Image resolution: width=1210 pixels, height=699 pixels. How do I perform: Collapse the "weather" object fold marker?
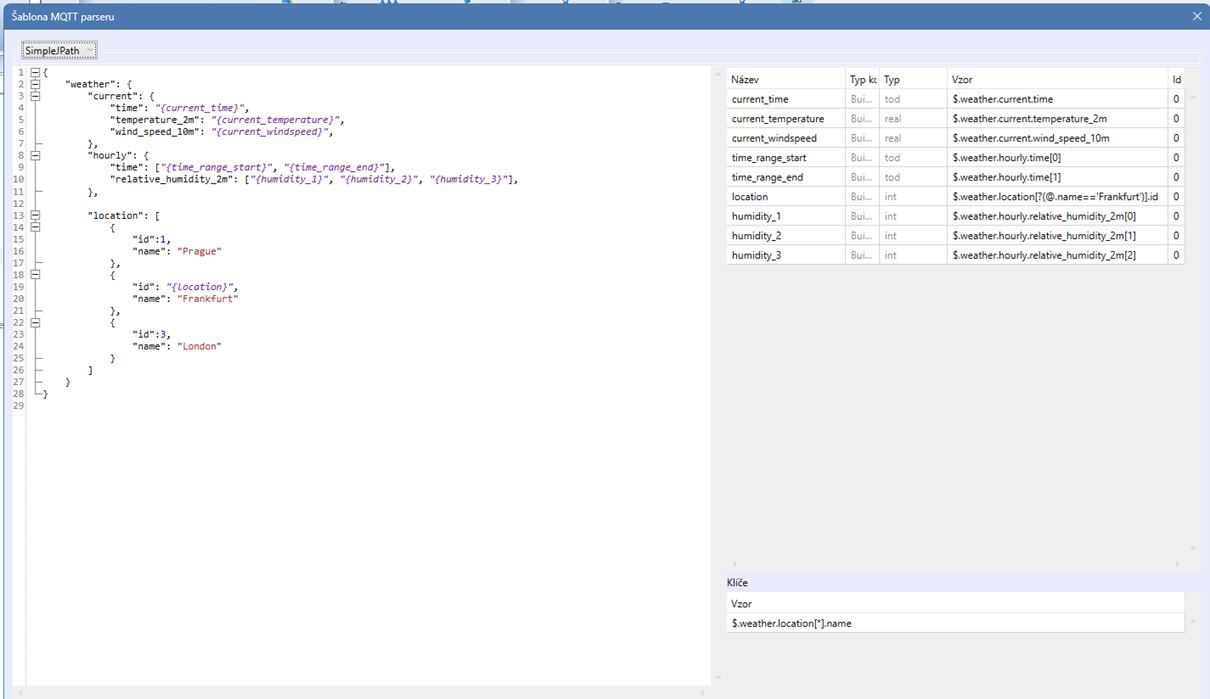[x=35, y=84]
